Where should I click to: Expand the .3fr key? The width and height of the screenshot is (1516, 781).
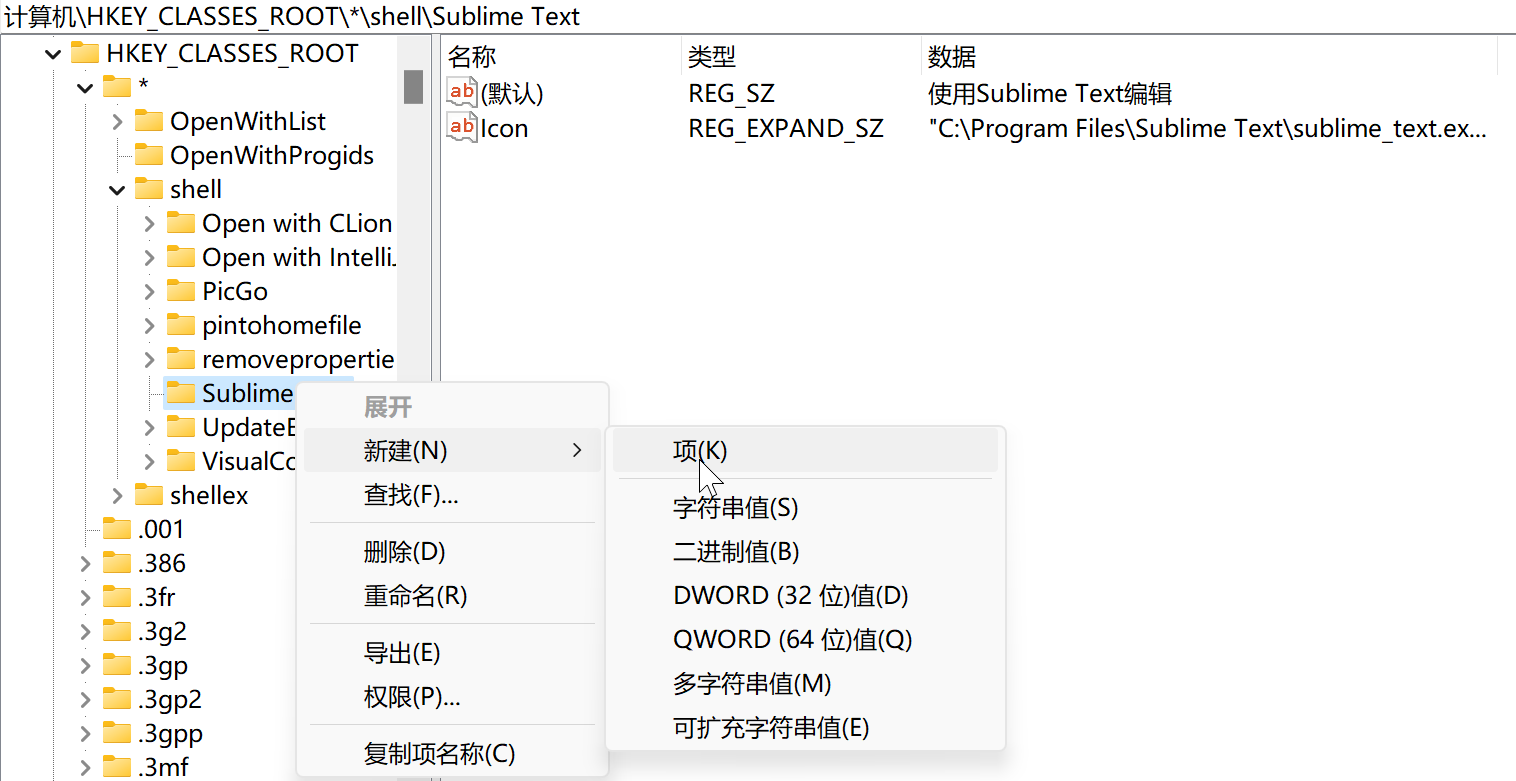[86, 598]
